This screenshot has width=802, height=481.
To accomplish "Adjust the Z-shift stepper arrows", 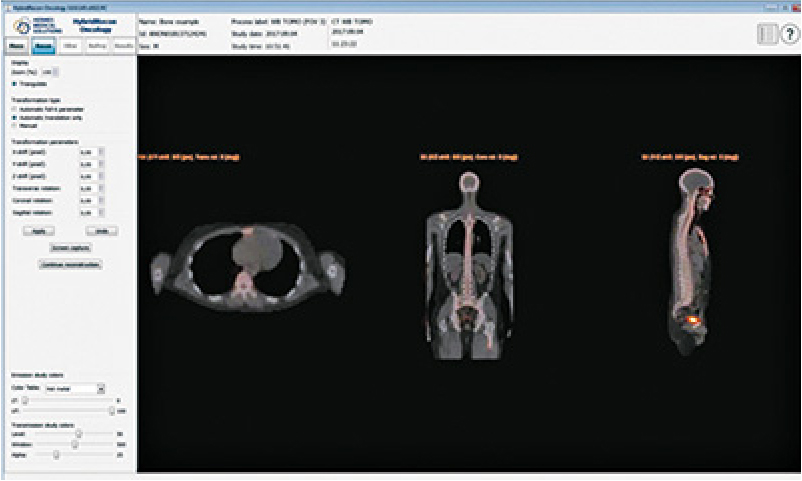I will (101, 177).
